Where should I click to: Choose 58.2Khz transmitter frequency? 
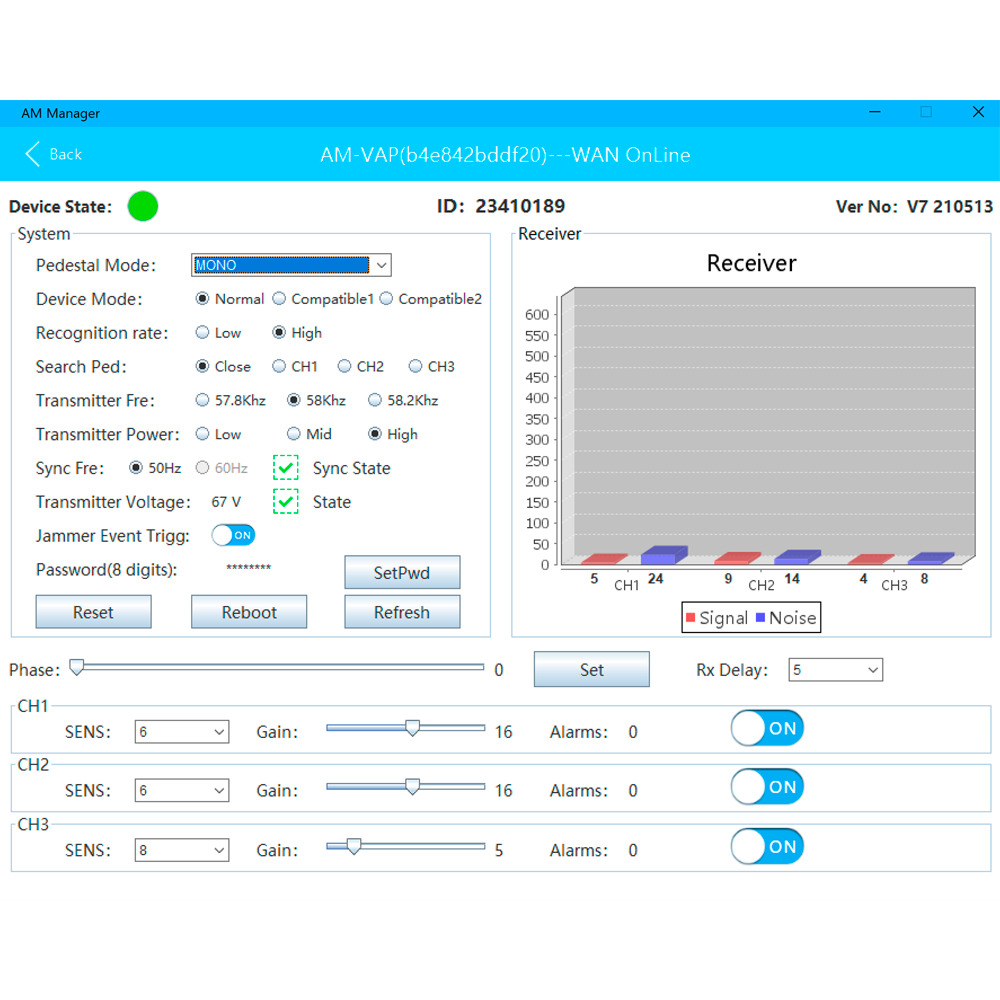click(x=375, y=400)
